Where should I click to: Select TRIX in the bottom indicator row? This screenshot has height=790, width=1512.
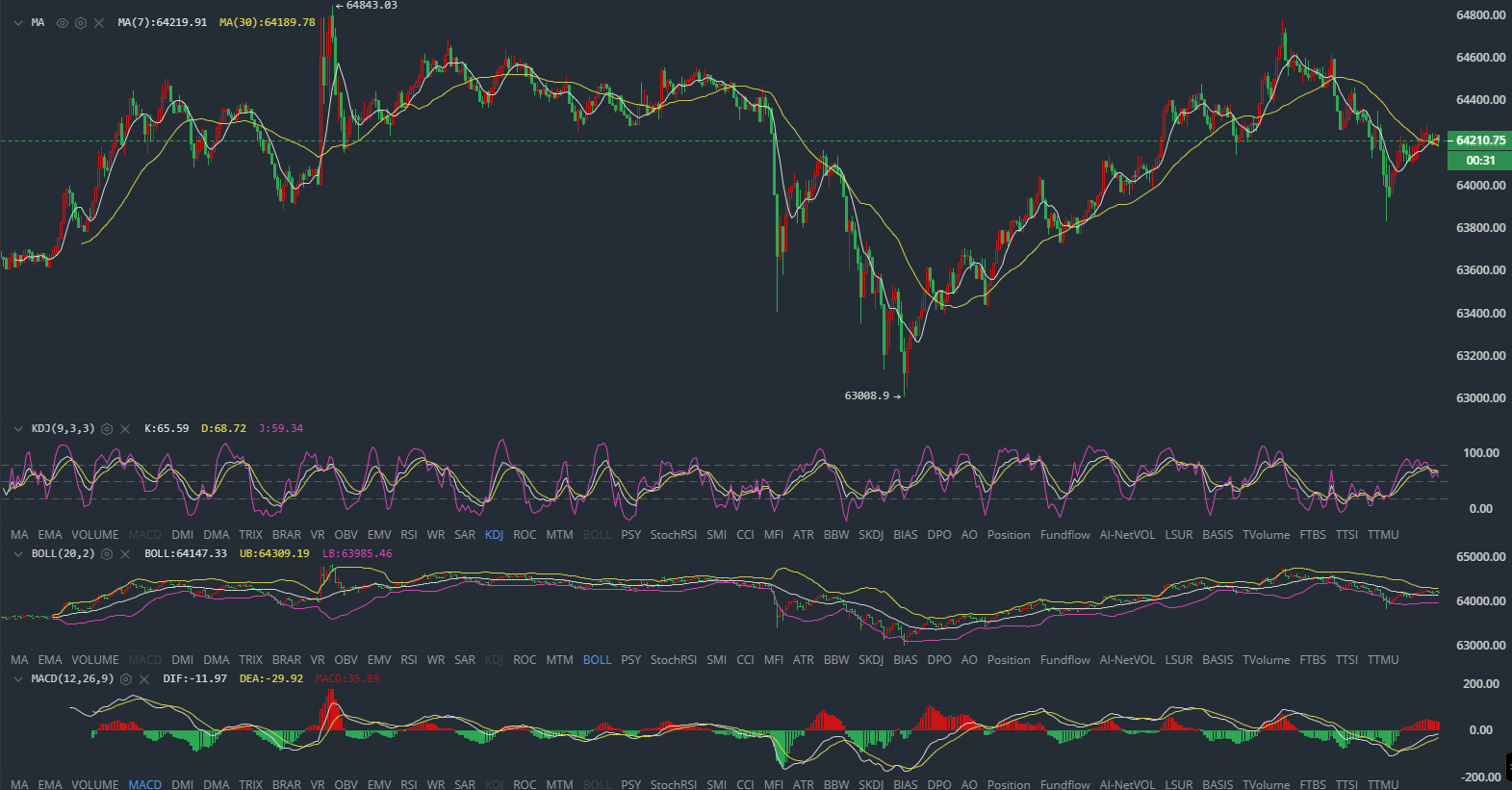pos(251,785)
